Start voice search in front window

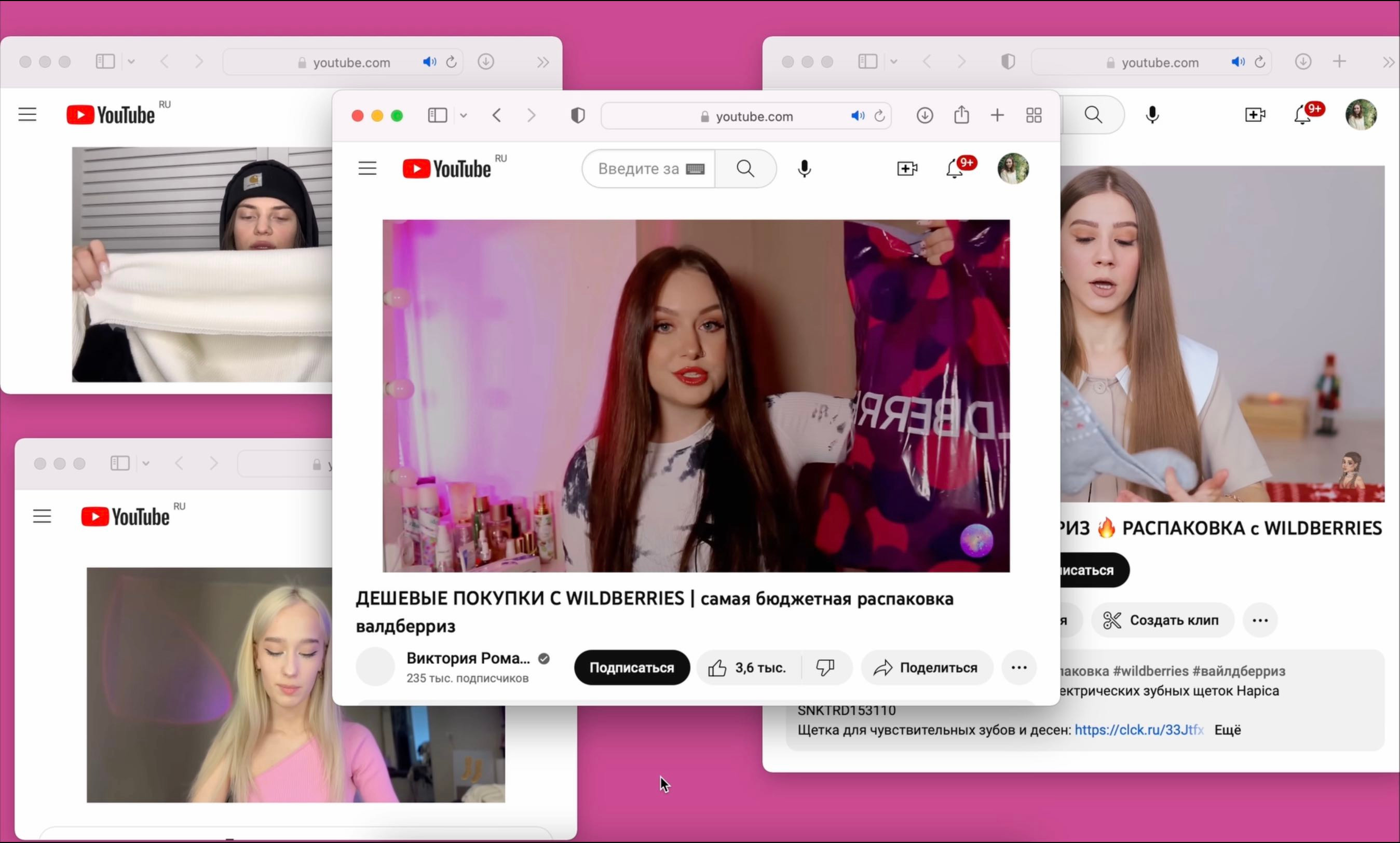pyautogui.click(x=804, y=169)
